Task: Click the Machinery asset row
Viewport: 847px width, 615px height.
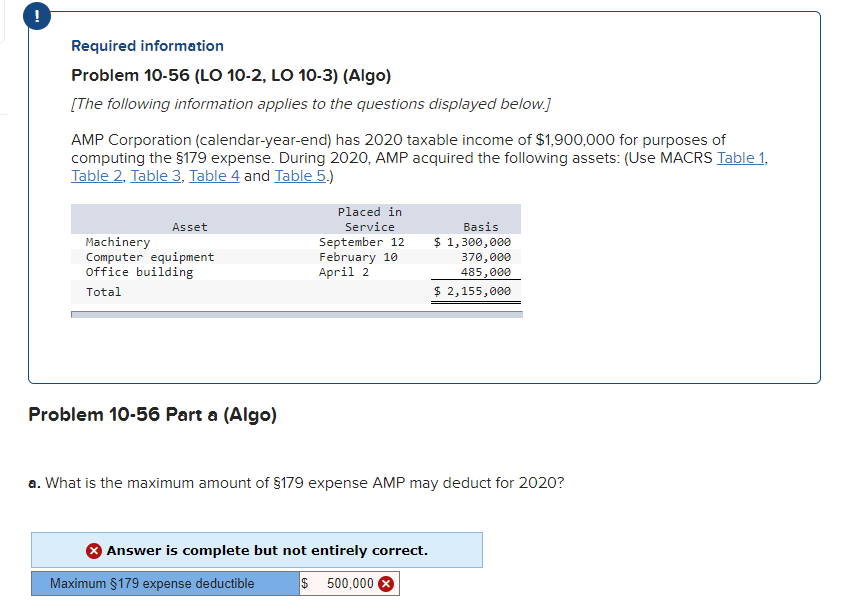Action: (x=118, y=241)
